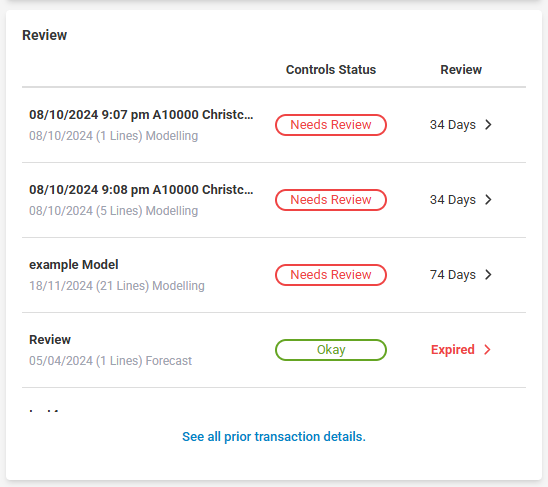Click 34 Days for 9:08 pm row

click(x=453, y=200)
